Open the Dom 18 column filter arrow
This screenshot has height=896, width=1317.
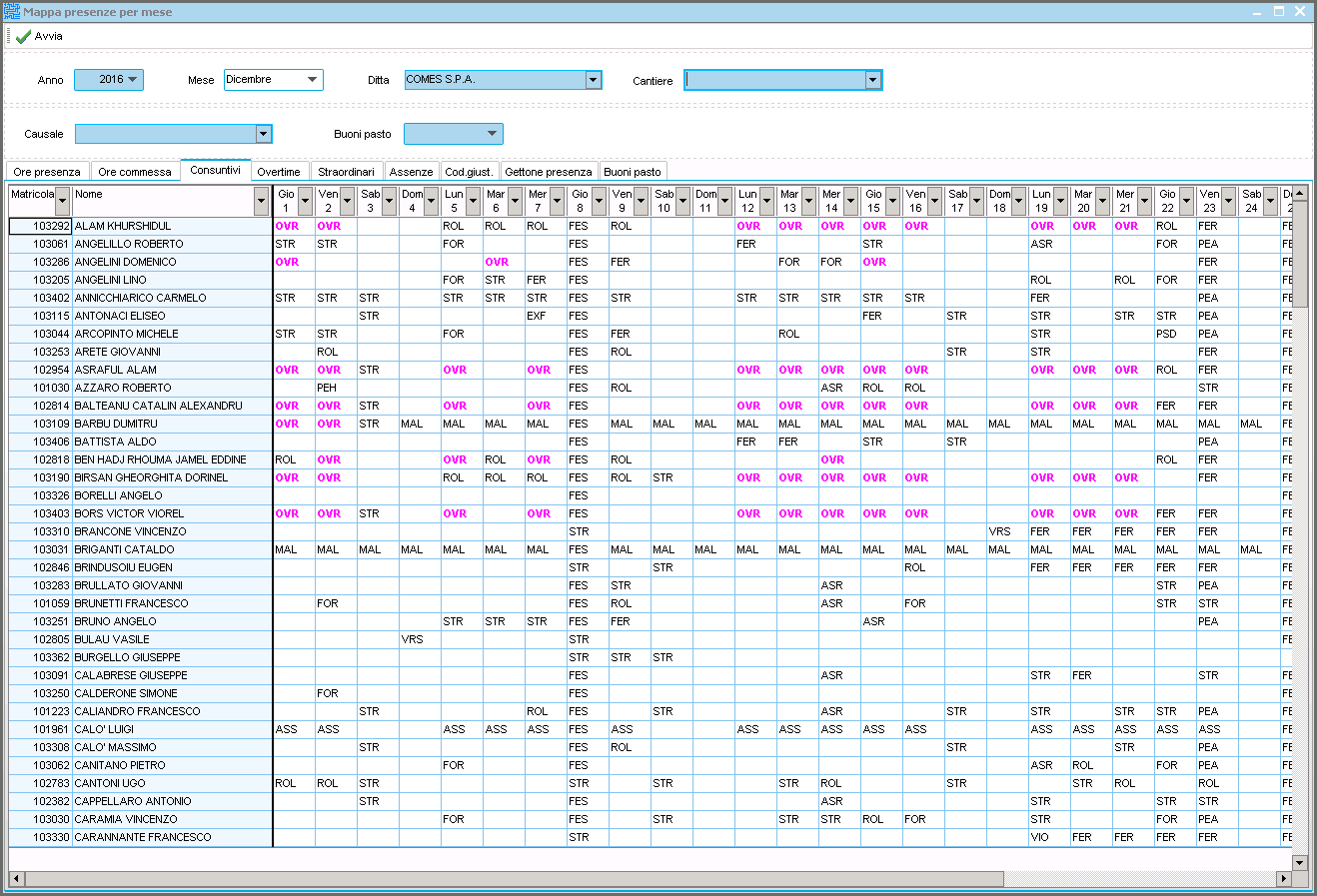point(1019,201)
